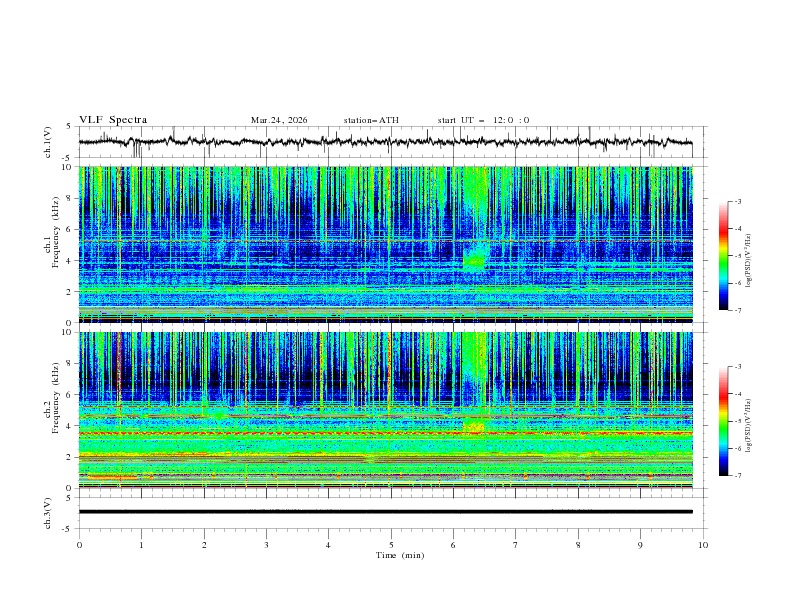Click the time axis tick labeled "7"

pyautogui.click(x=516, y=545)
